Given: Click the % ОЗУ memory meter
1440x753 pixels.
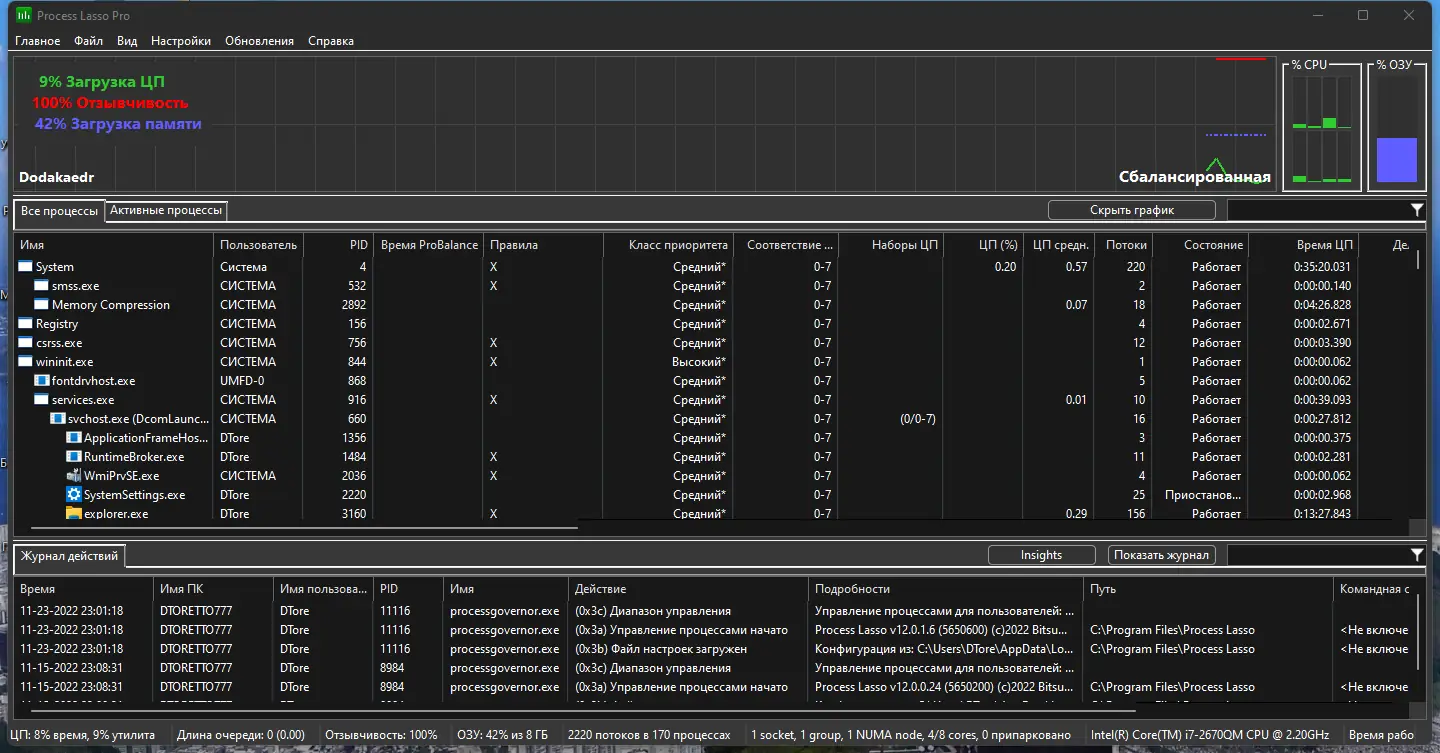Looking at the screenshot, I should [1397, 130].
